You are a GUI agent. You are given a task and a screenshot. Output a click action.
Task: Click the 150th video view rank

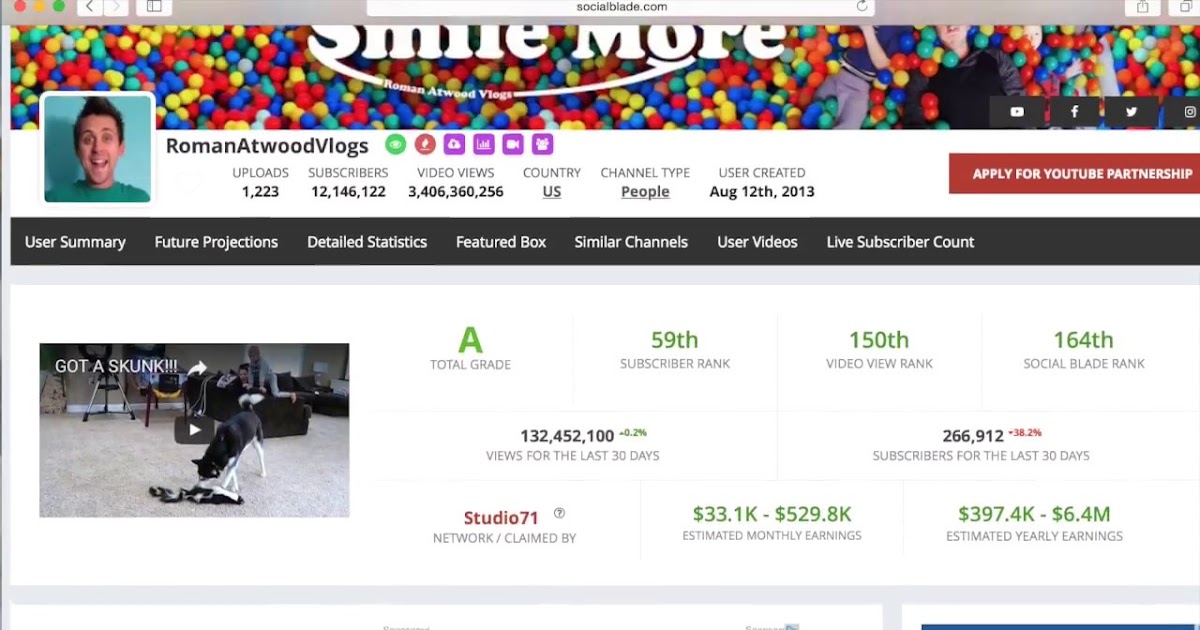pyautogui.click(x=879, y=340)
